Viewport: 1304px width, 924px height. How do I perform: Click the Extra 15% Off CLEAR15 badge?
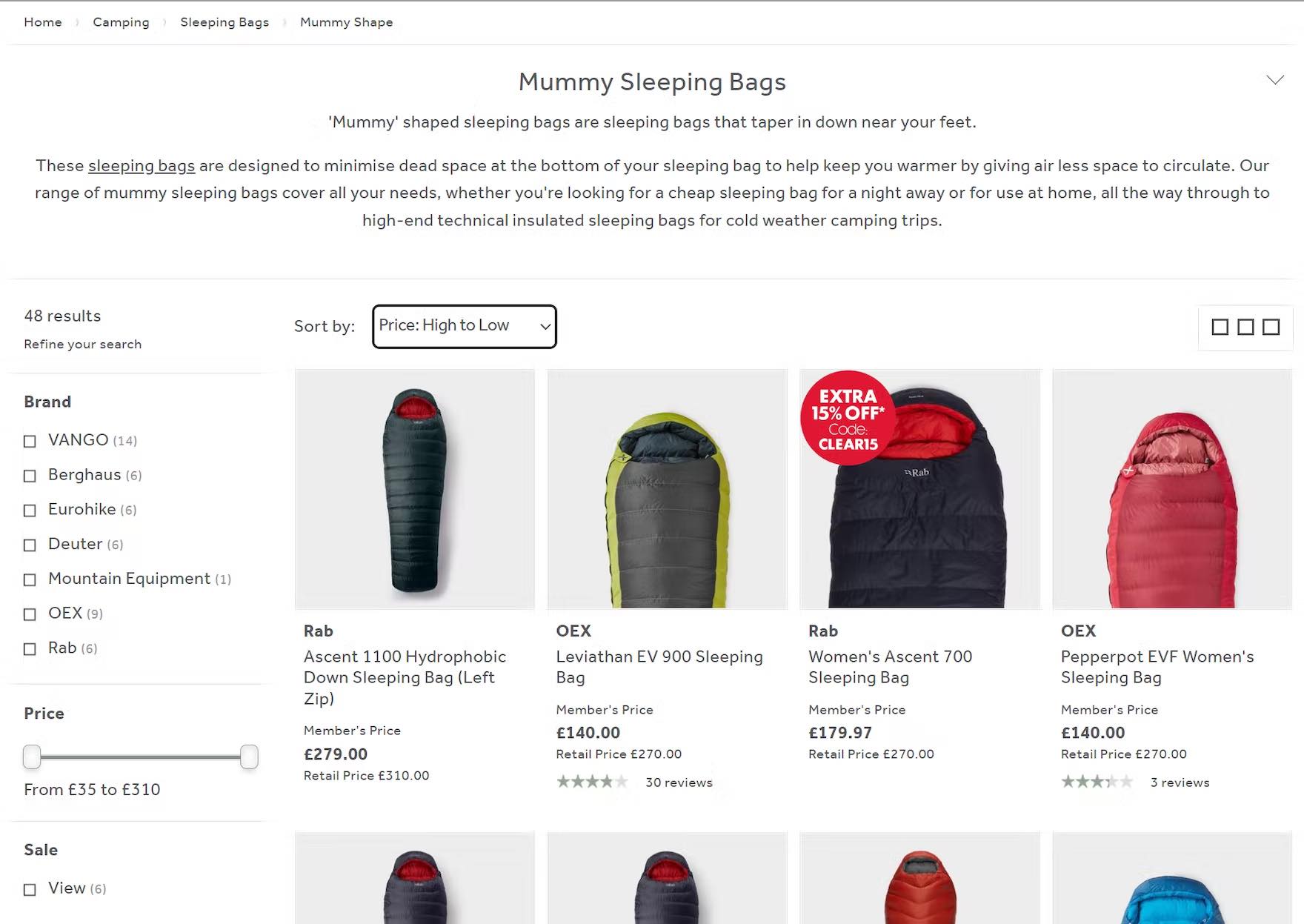coord(848,418)
